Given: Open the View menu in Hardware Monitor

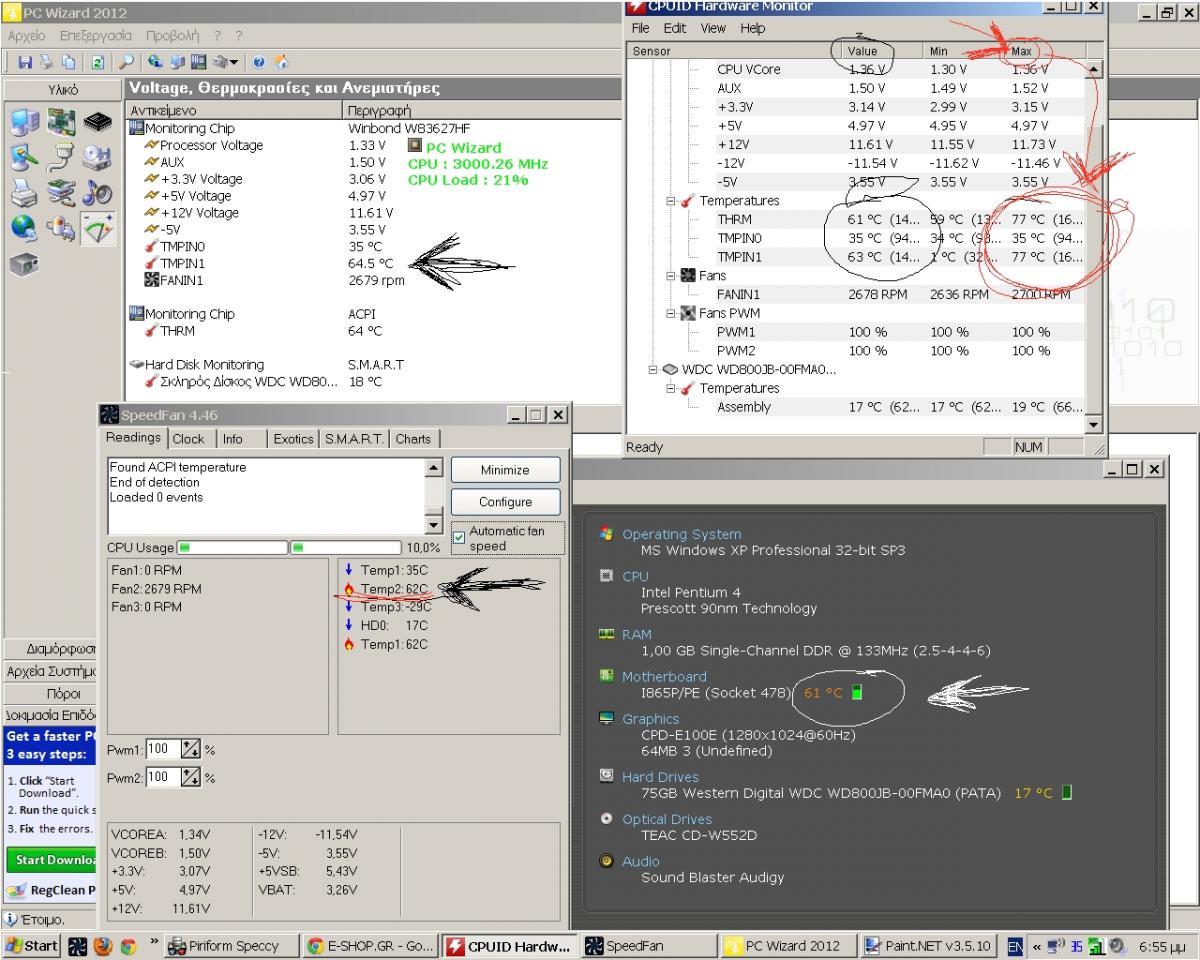Looking at the screenshot, I should (713, 28).
